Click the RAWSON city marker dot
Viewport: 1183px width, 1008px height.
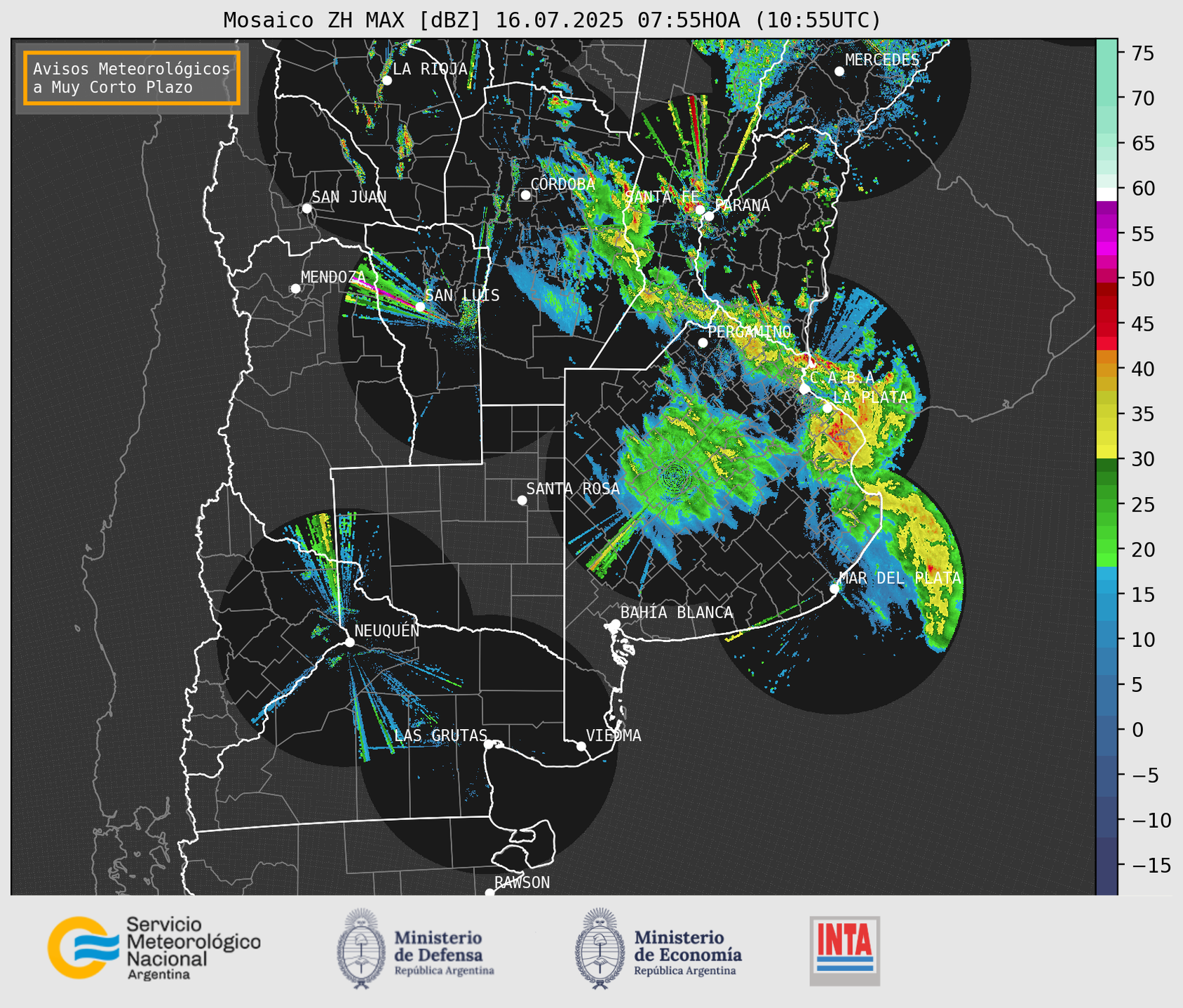click(489, 893)
